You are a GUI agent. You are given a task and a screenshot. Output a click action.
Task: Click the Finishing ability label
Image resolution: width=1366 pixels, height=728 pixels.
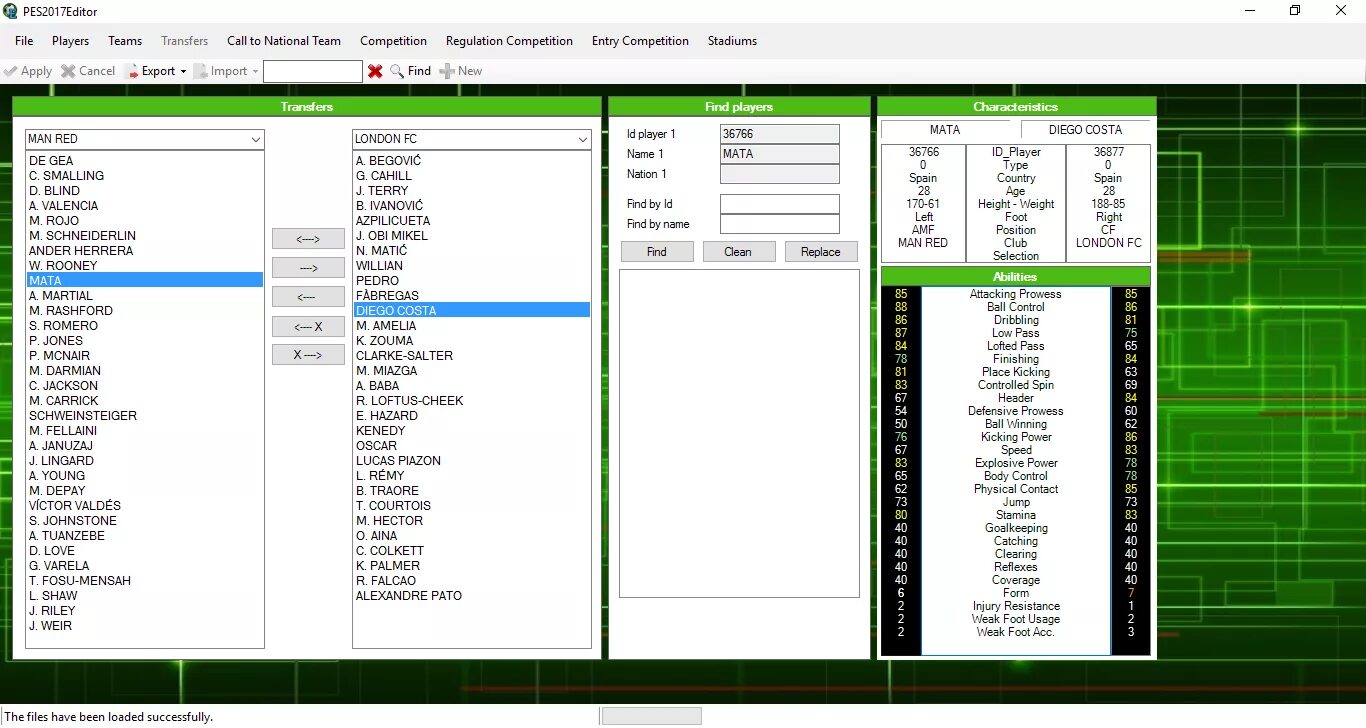[x=1016, y=359]
